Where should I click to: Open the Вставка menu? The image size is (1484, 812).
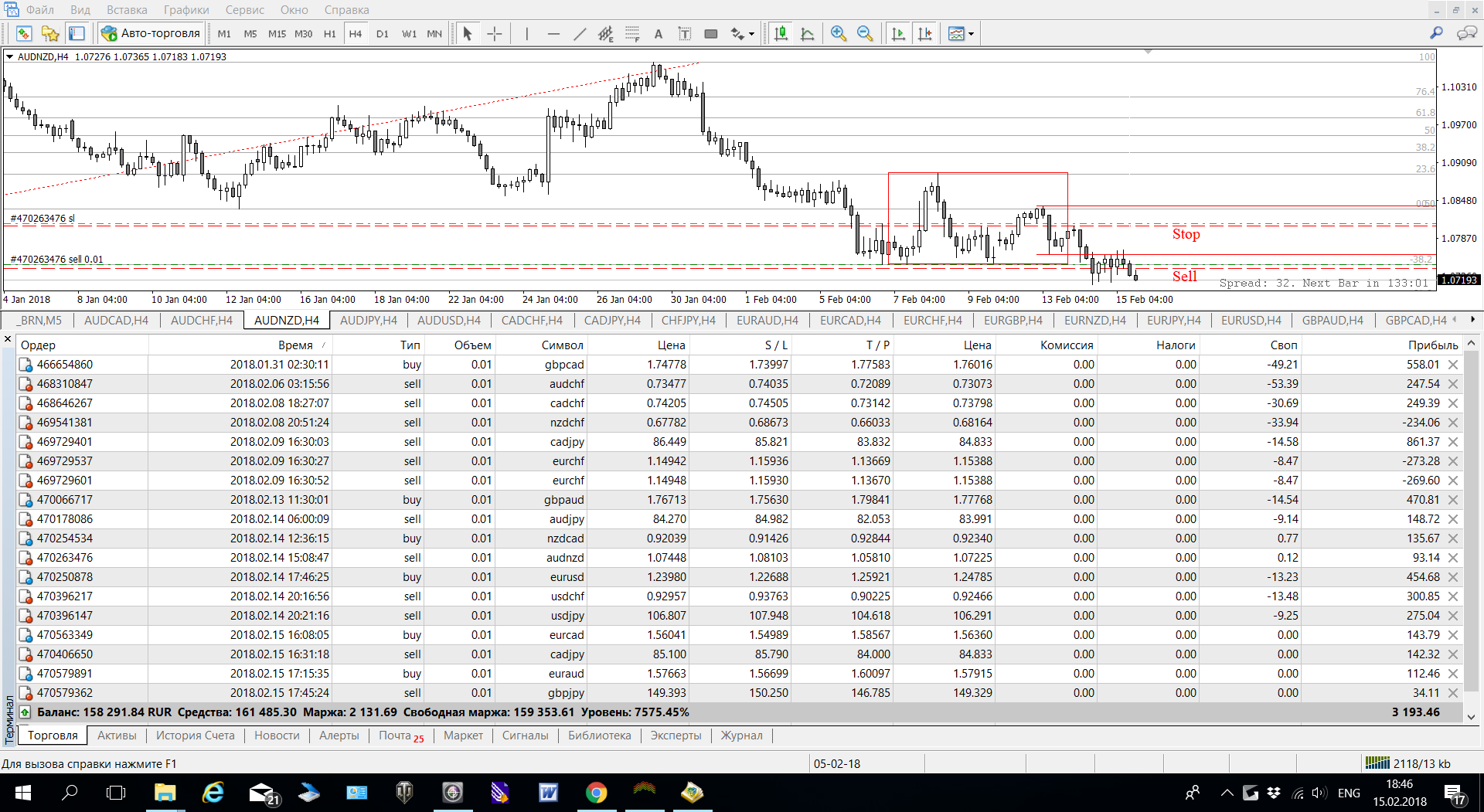127,9
